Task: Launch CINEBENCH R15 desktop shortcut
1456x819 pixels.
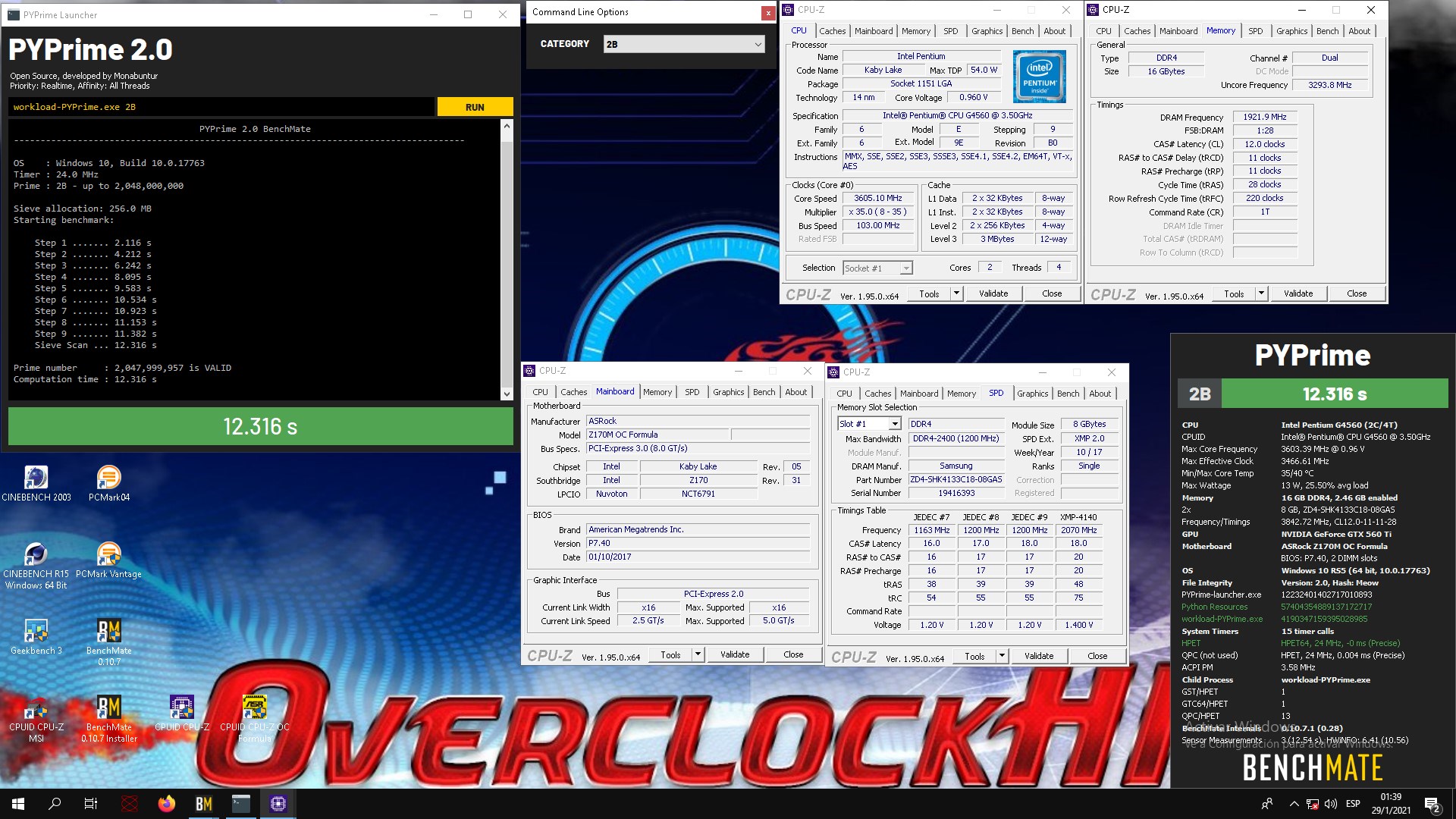Action: 36,566
